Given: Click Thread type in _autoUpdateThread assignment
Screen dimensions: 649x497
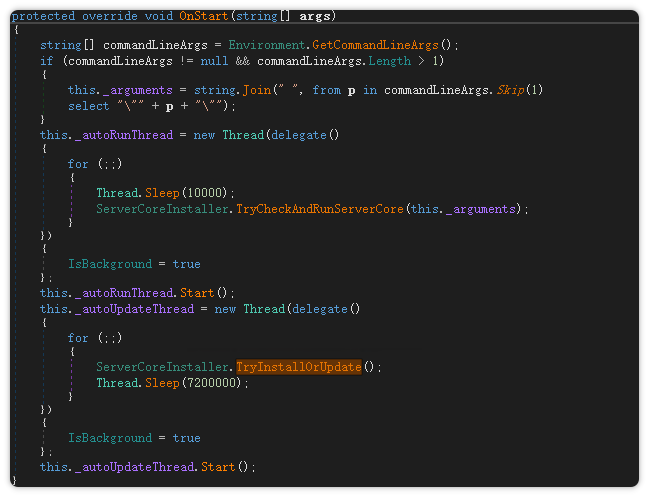Looking at the screenshot, I should [x=264, y=309].
